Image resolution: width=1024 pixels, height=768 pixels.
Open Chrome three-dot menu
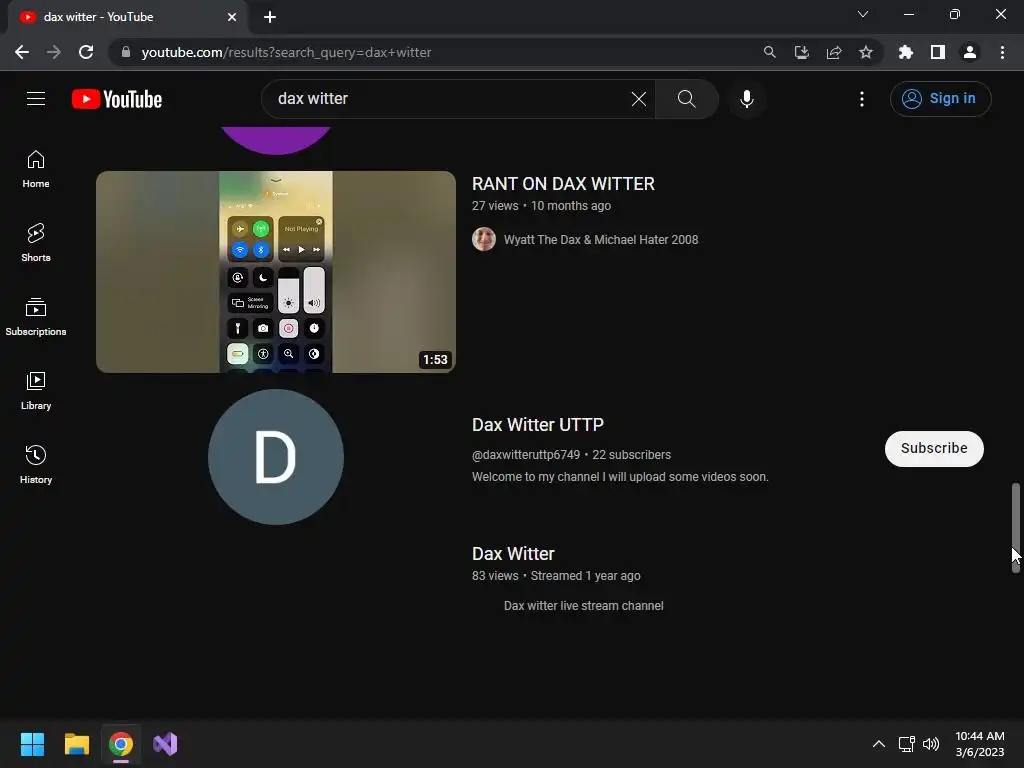coord(1002,52)
